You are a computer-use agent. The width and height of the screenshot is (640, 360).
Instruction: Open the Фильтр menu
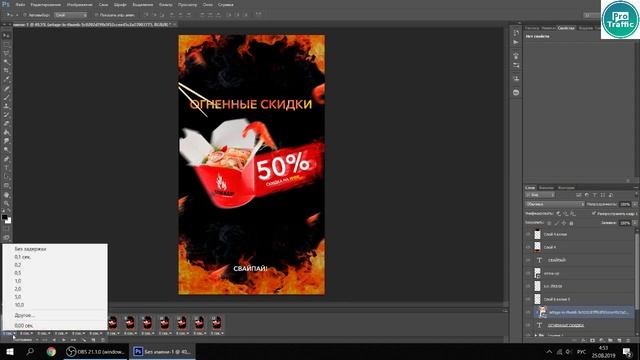[165, 4]
